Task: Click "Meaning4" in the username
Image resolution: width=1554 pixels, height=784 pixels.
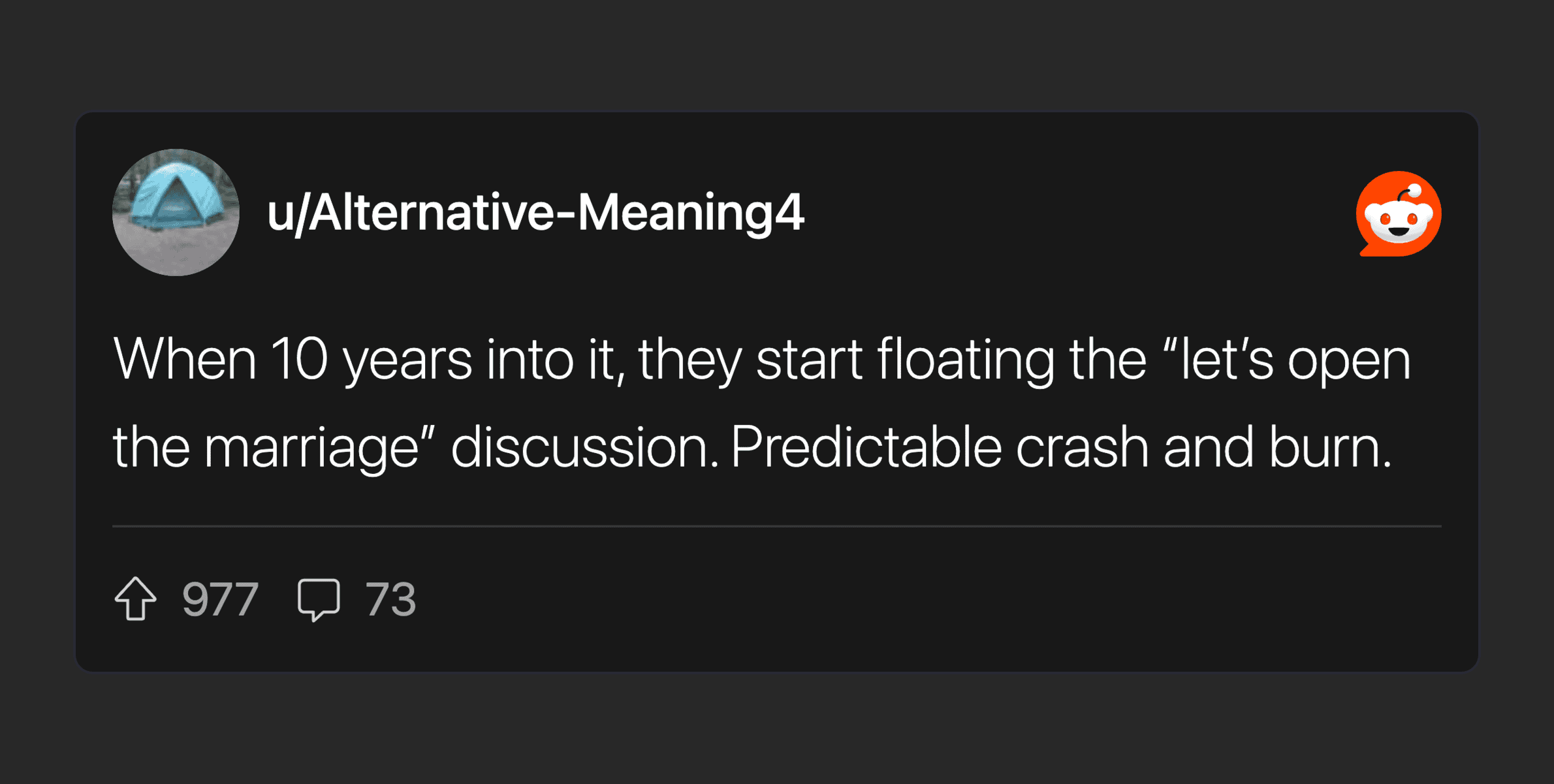Action: point(691,213)
